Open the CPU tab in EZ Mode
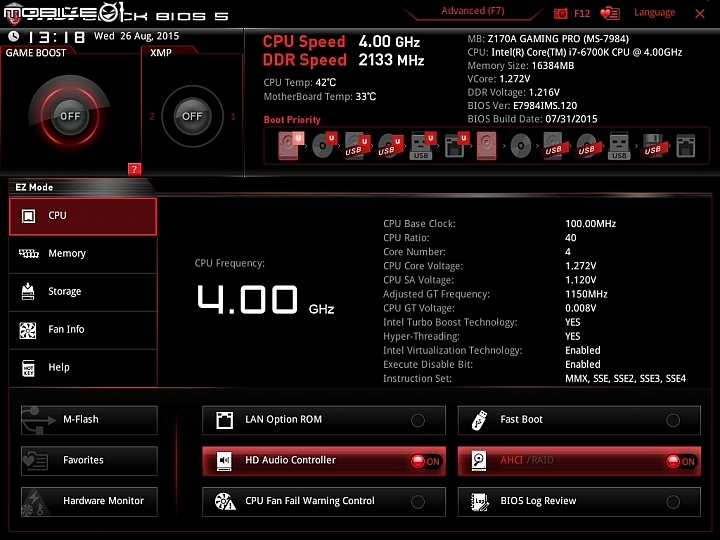The image size is (720, 540). point(83,216)
